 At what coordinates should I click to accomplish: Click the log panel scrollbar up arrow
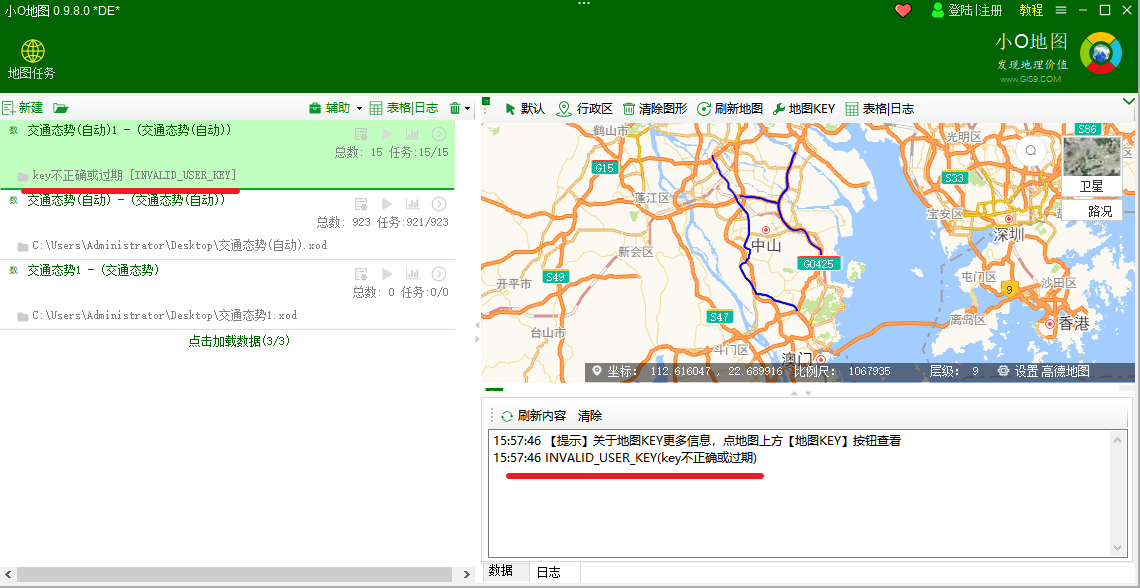click(1118, 438)
